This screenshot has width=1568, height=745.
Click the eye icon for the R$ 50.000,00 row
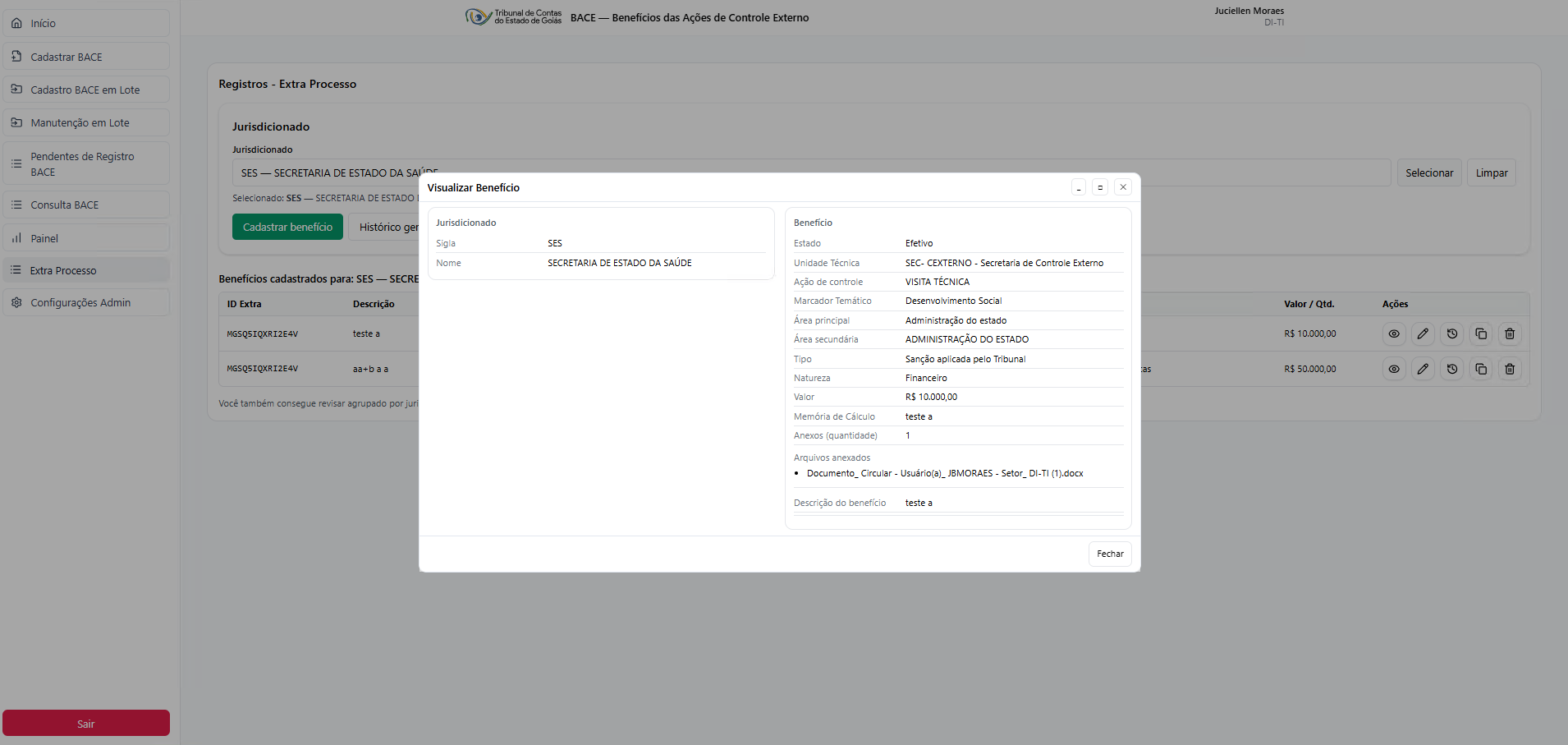1394,370
